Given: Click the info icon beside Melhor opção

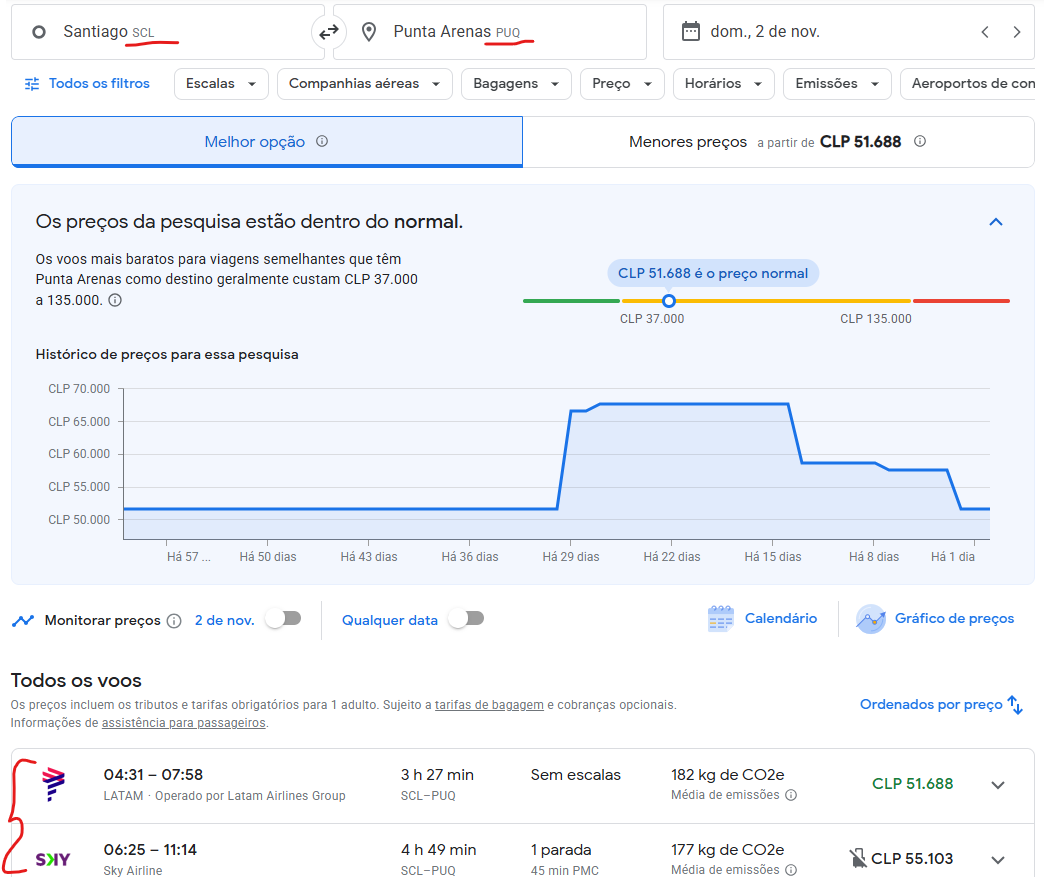Looking at the screenshot, I should pos(322,141).
